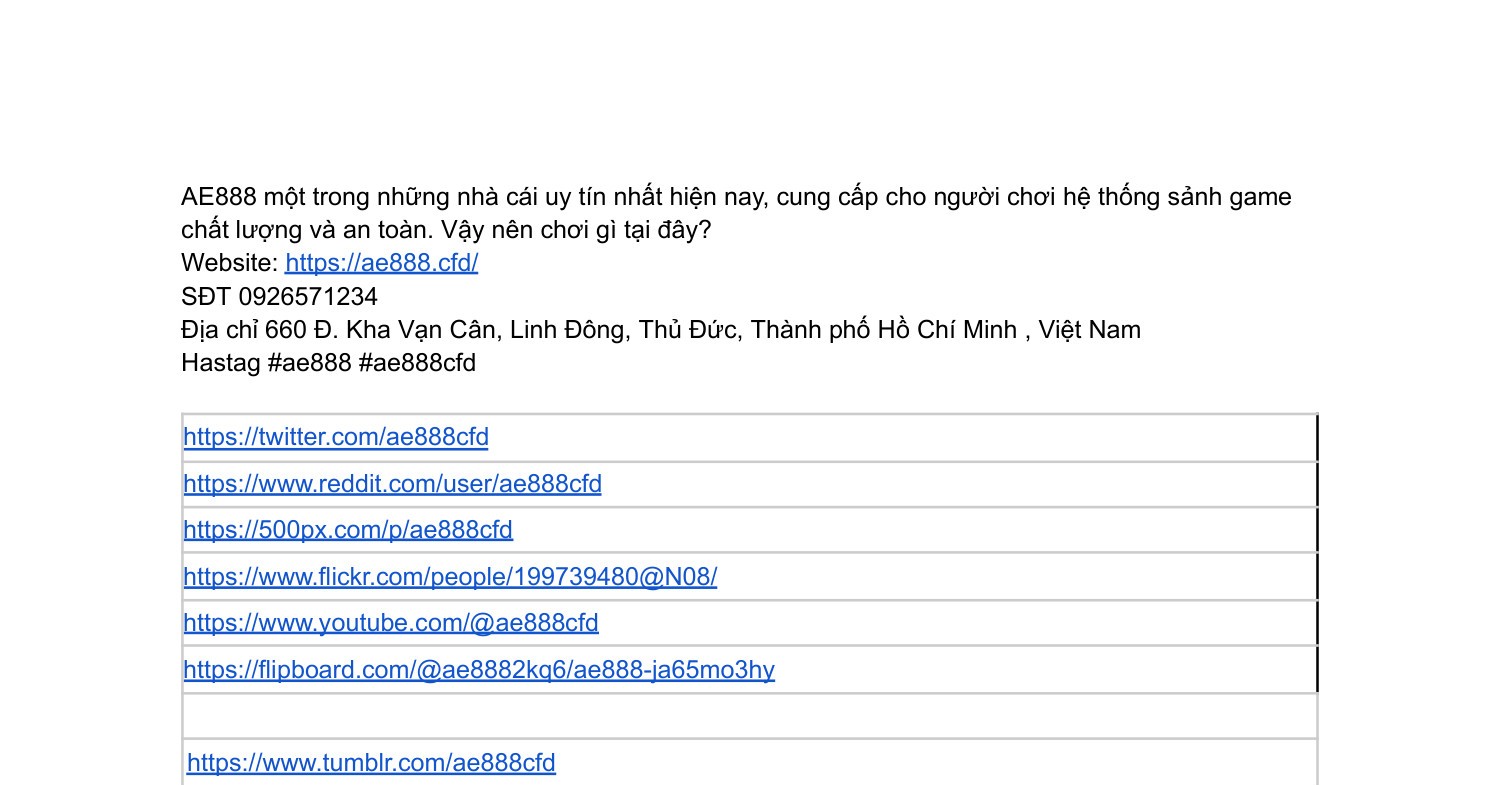Image resolution: width=1500 pixels, height=785 pixels.
Task: Click the standalone #ae888 hashtag text
Action: click(309, 363)
